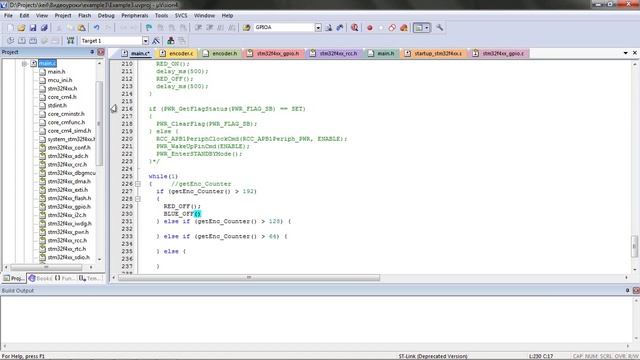Switch to the encoder.h editor tab
This screenshot has width=640, height=360.
[220, 53]
